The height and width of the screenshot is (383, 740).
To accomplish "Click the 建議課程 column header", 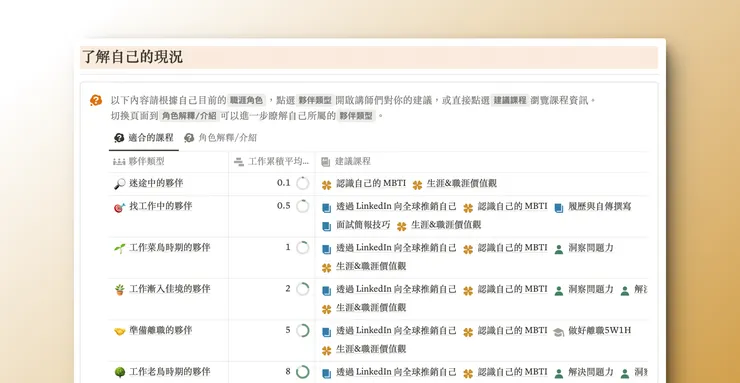I will [x=482, y=162].
